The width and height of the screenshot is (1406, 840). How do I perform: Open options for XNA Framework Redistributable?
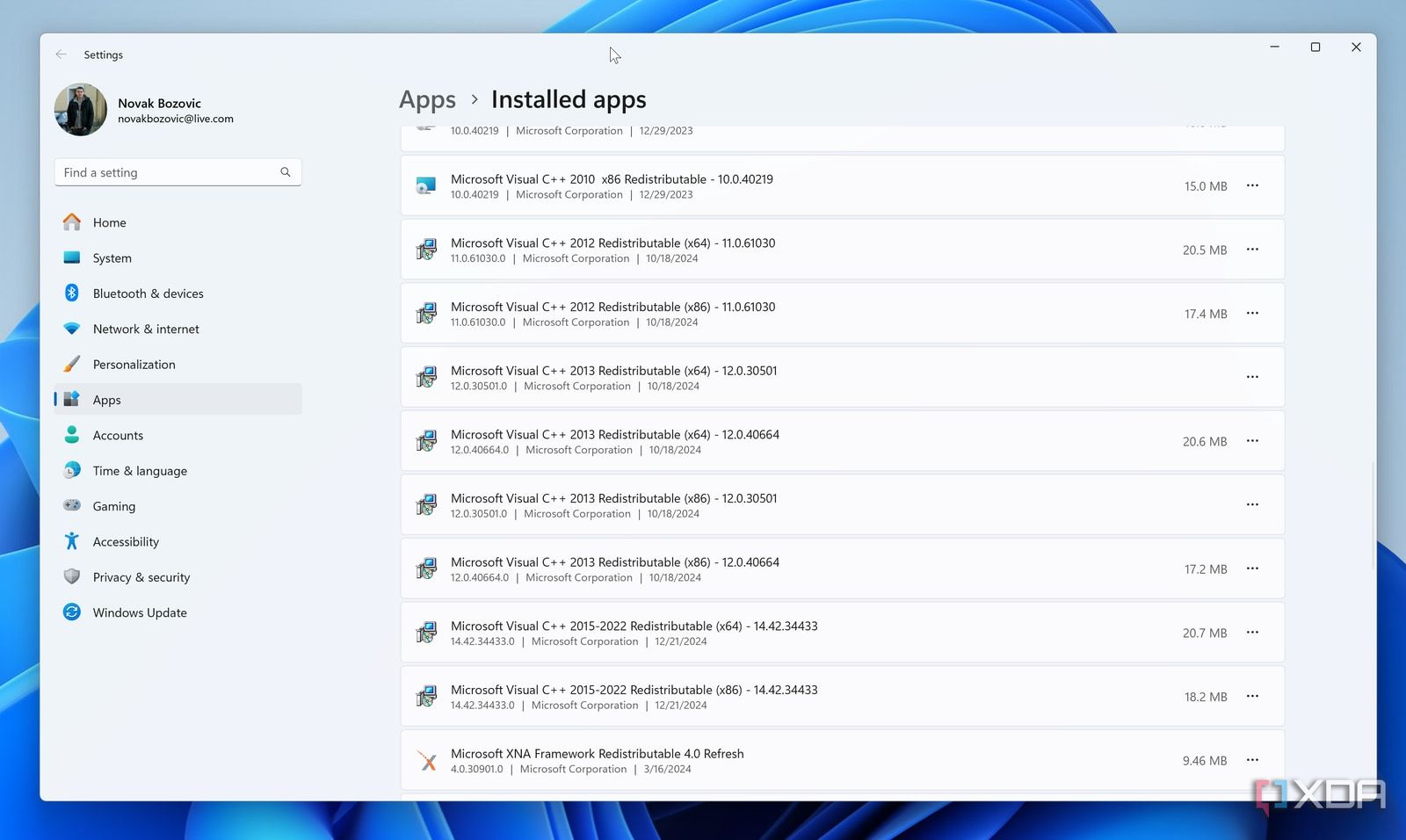pyautogui.click(x=1252, y=760)
